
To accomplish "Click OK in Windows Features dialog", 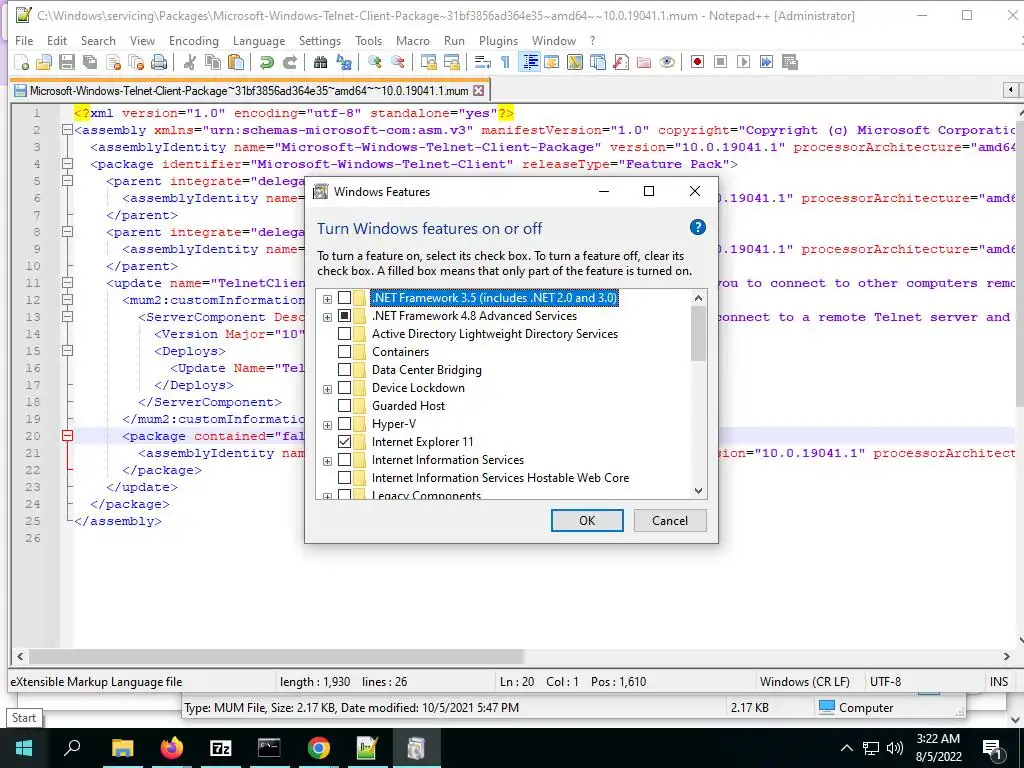I will (x=587, y=520).
